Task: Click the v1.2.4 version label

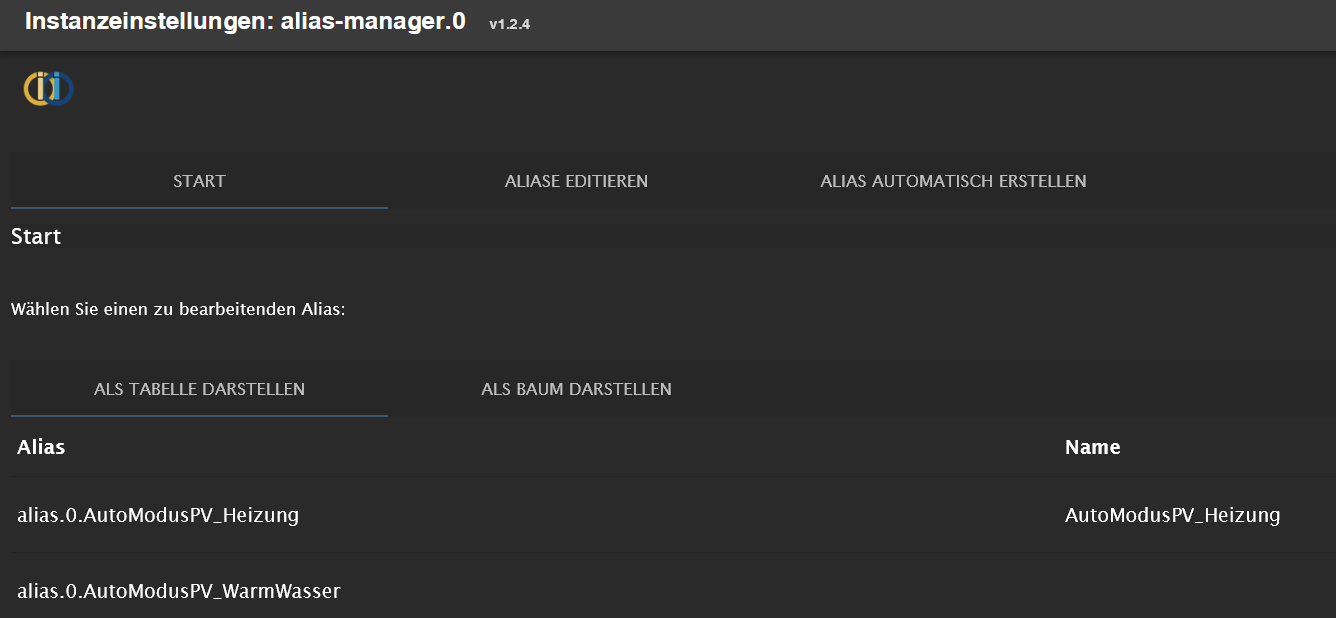Action: point(509,24)
